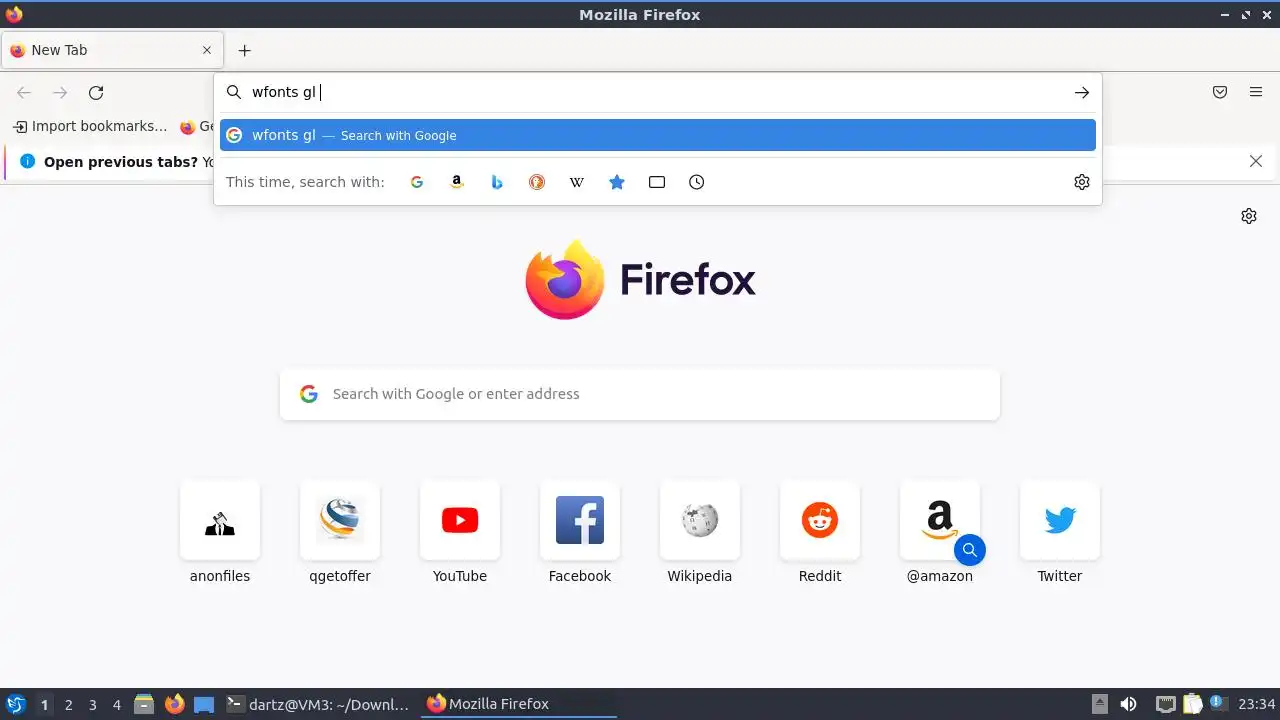Search in open Tabs icon
Image resolution: width=1280 pixels, height=720 pixels.
click(x=657, y=182)
